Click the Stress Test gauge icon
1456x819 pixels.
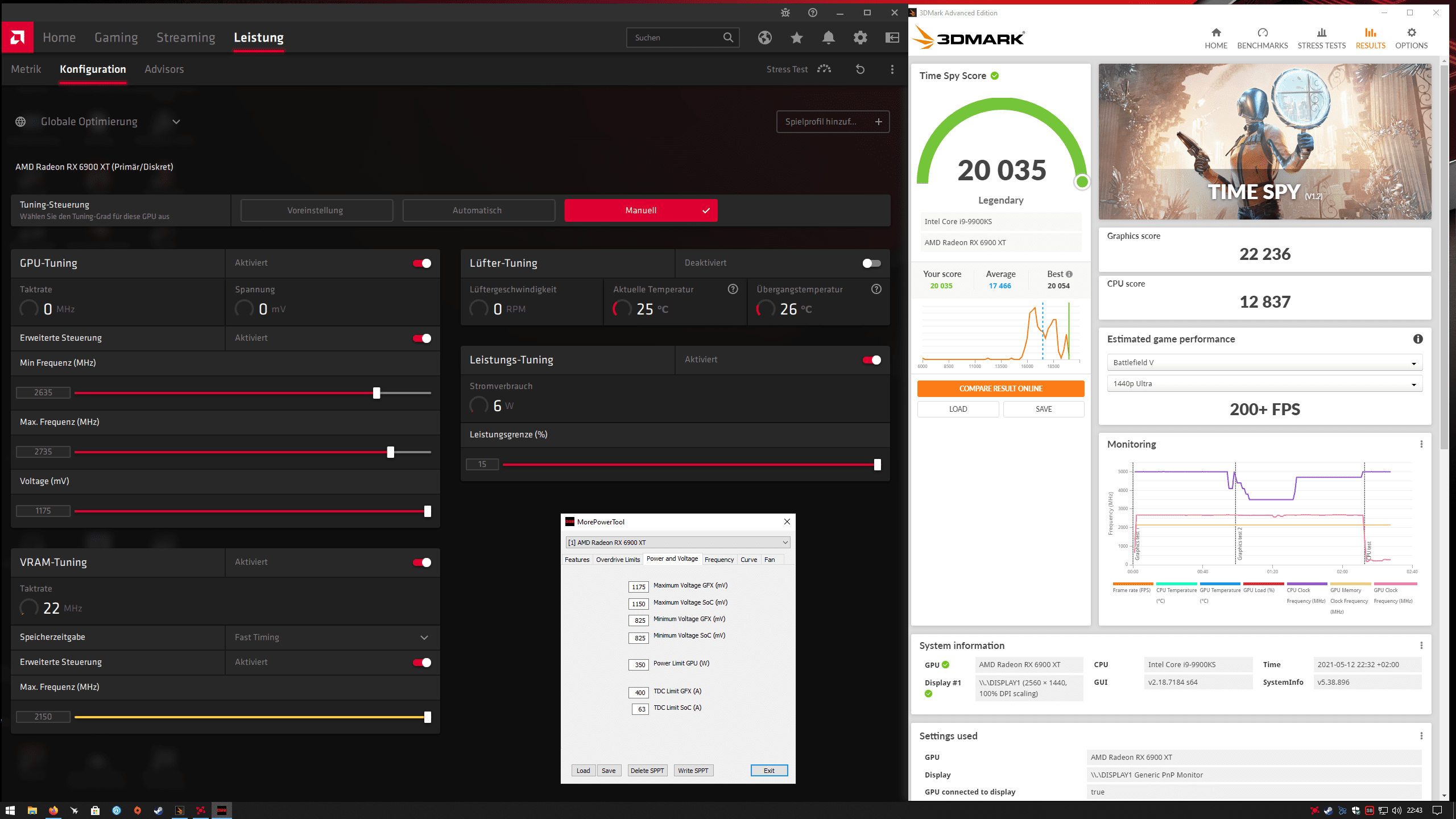824,69
